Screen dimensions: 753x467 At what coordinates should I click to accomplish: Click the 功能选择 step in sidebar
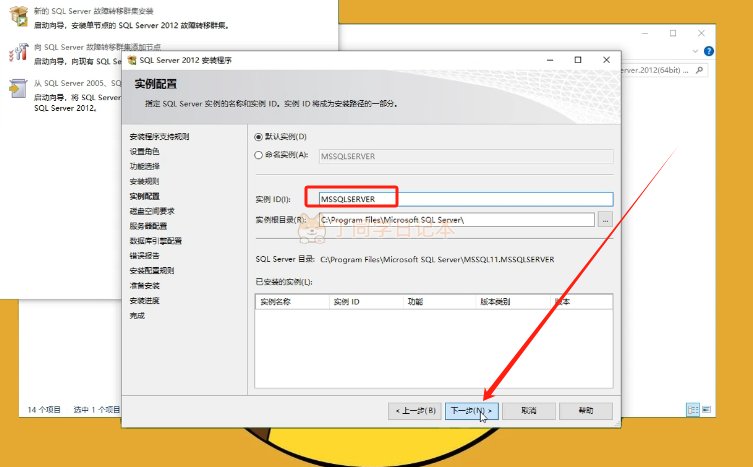[x=144, y=166]
